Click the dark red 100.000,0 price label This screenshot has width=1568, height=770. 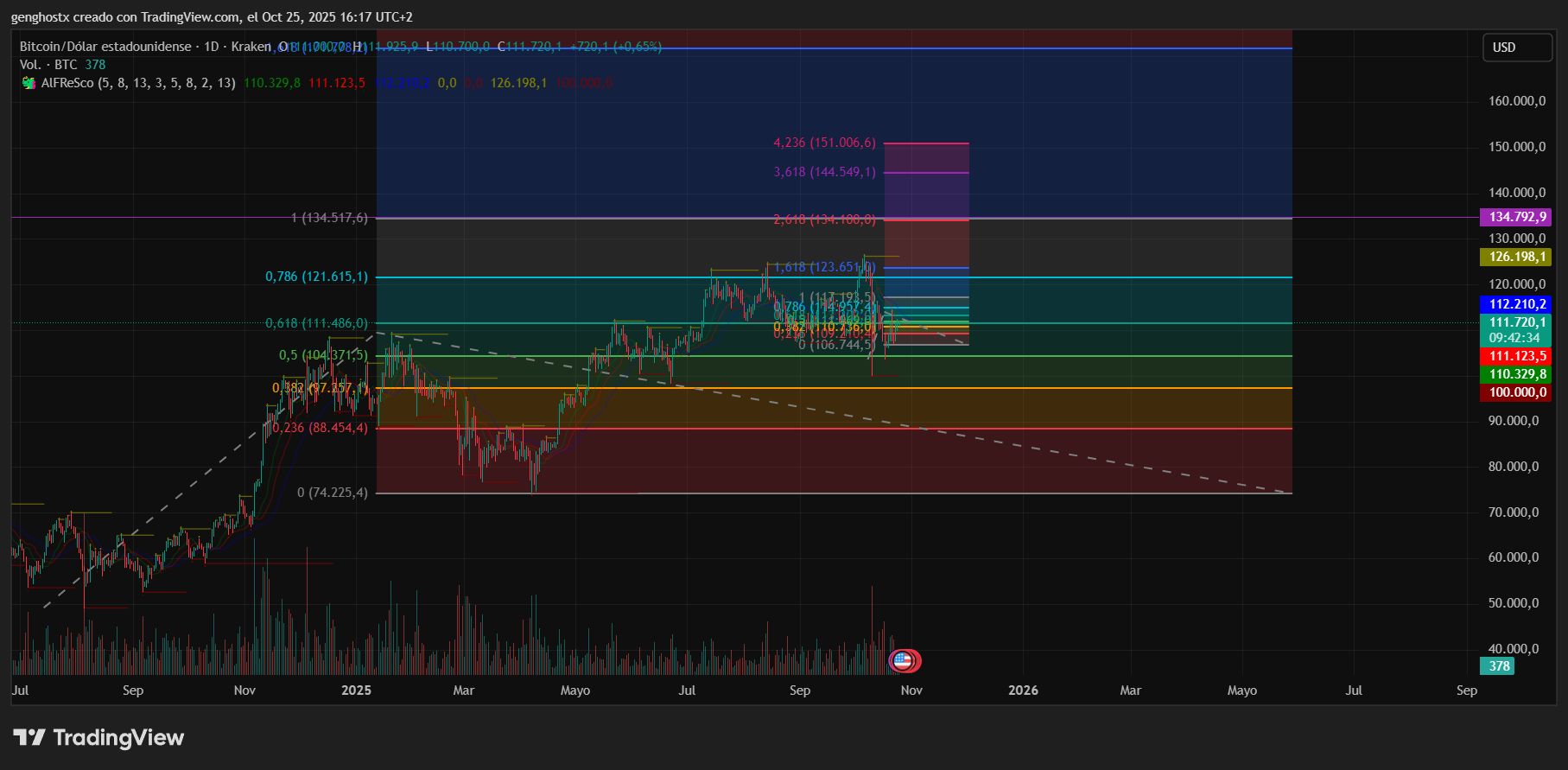[x=1516, y=392]
